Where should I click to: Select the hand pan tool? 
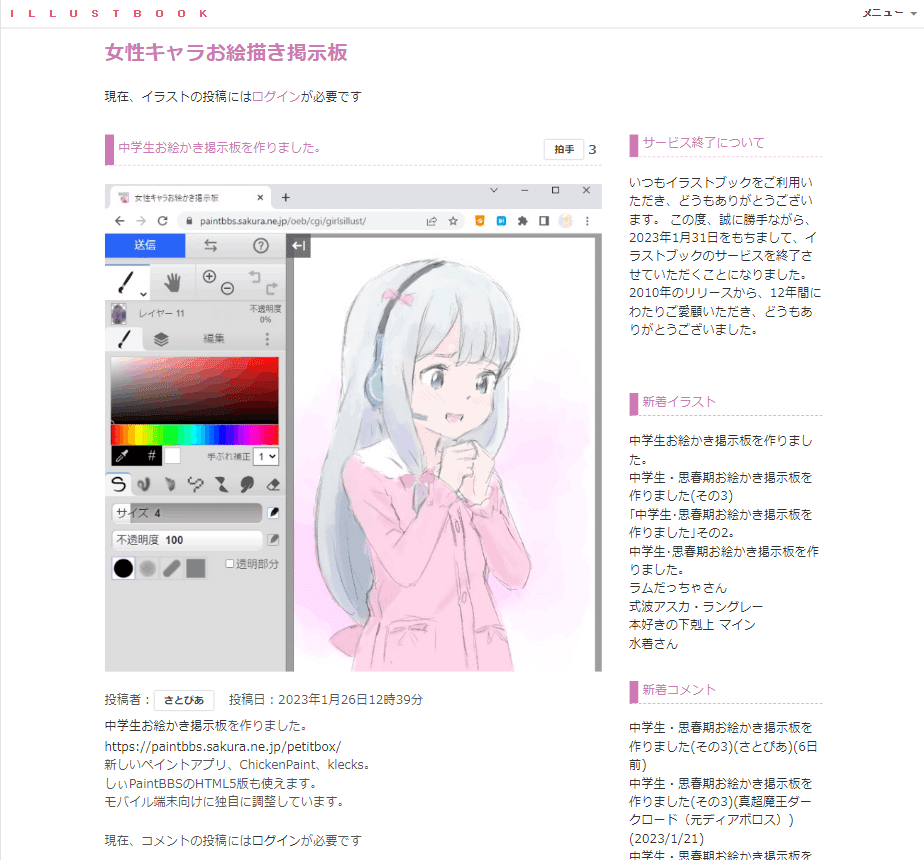tap(172, 283)
